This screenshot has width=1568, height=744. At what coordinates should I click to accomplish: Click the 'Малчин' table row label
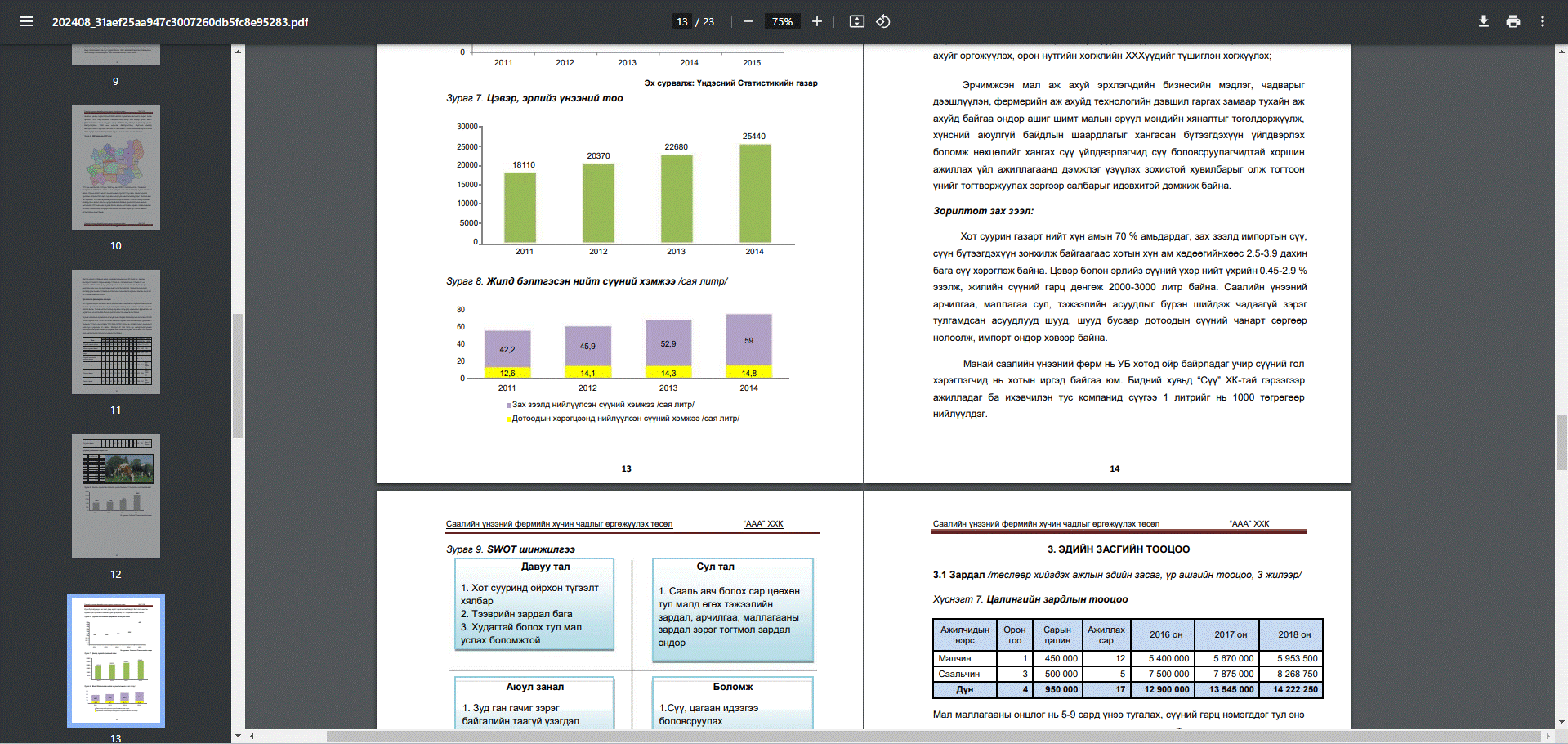pyautogui.click(x=954, y=658)
